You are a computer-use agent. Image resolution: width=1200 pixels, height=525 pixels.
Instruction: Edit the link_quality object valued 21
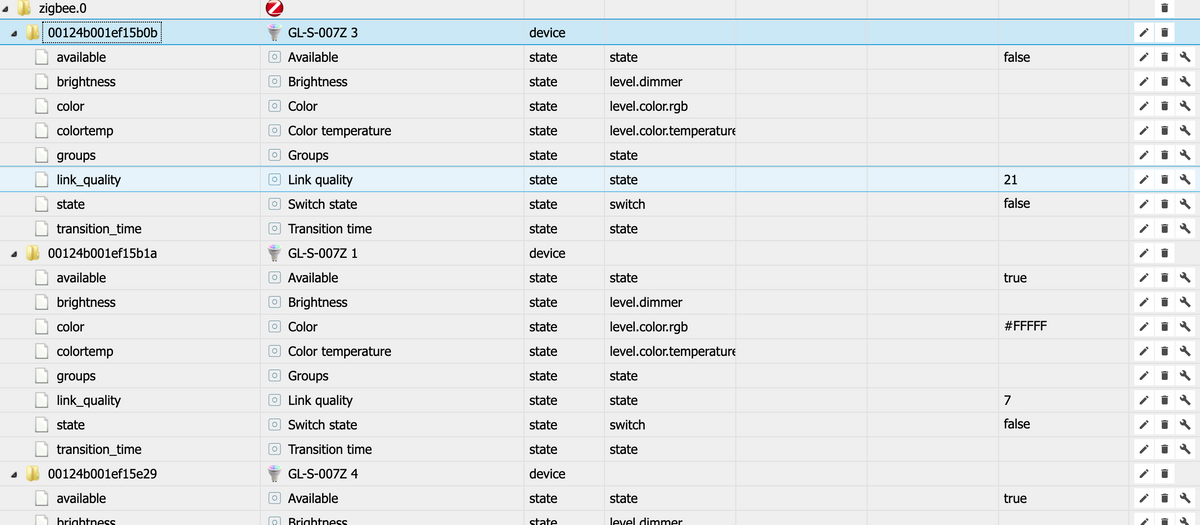tap(1144, 180)
